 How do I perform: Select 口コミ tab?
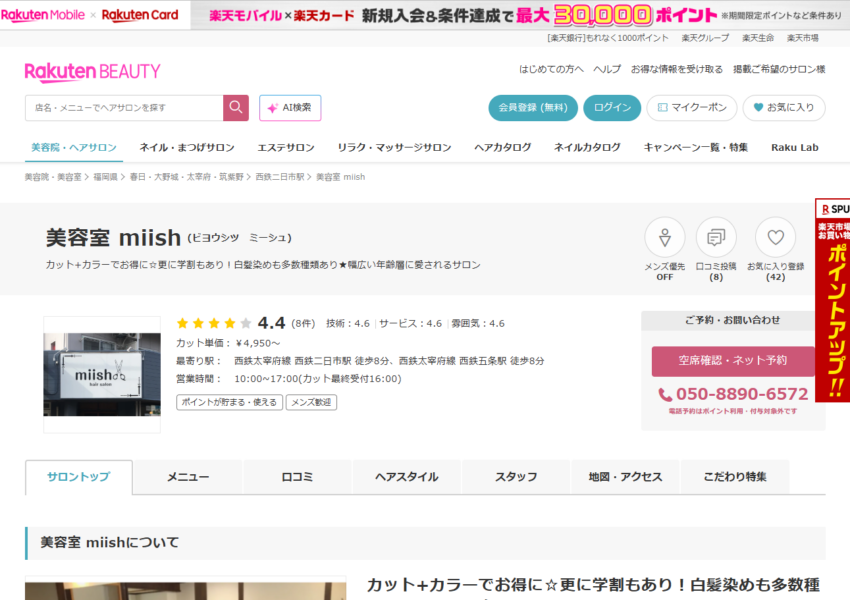(297, 477)
